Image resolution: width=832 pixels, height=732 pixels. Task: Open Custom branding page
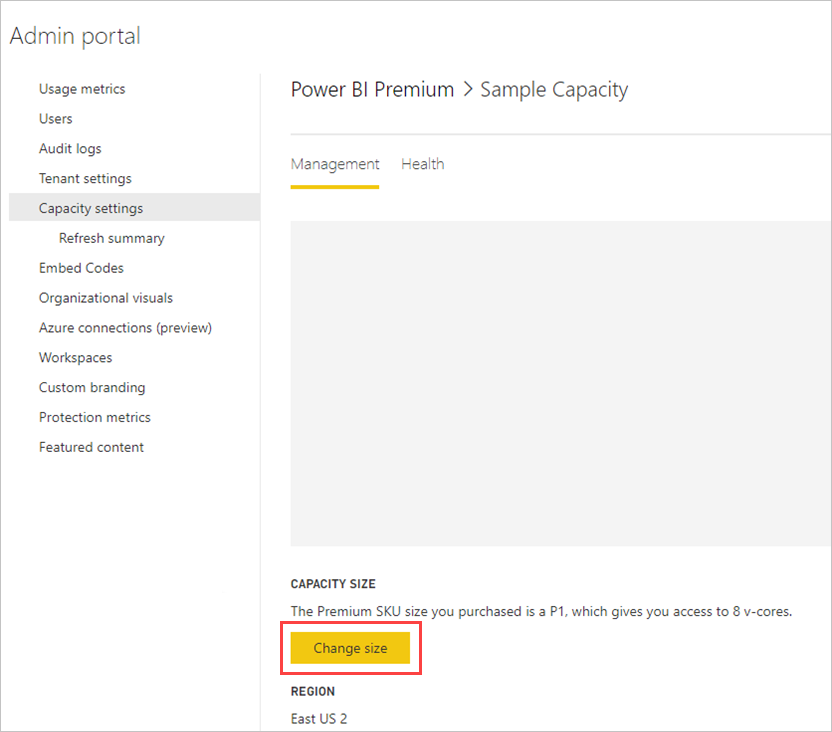(92, 388)
